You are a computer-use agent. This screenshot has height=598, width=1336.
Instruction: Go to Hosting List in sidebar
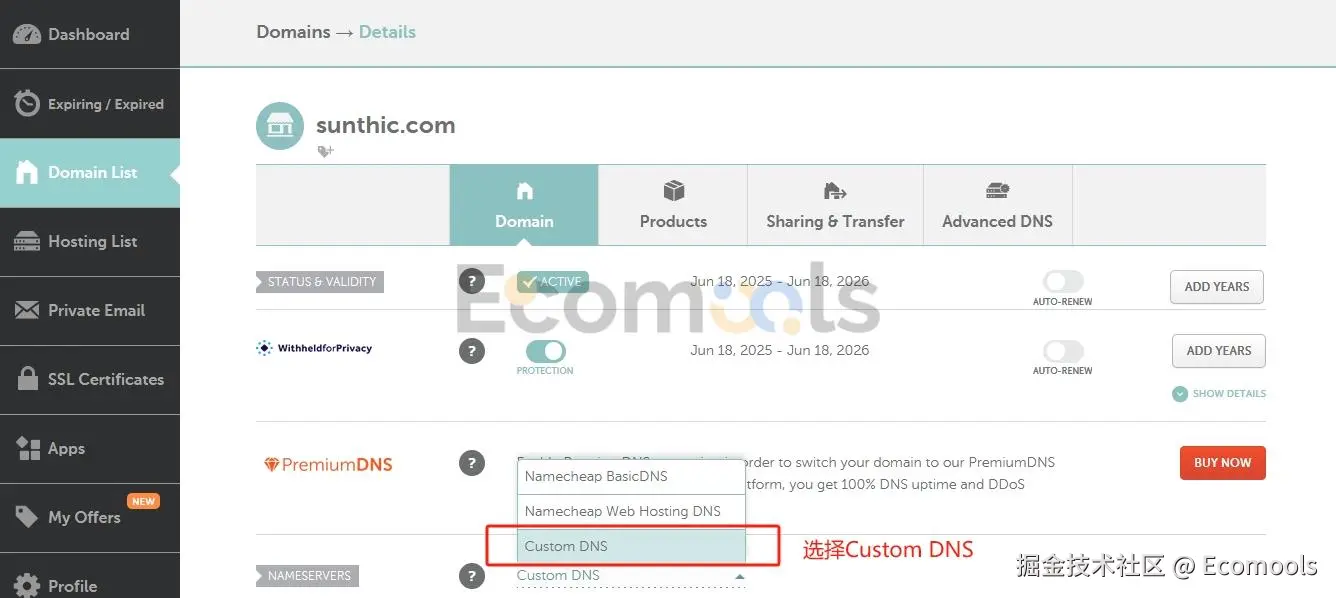coord(90,241)
